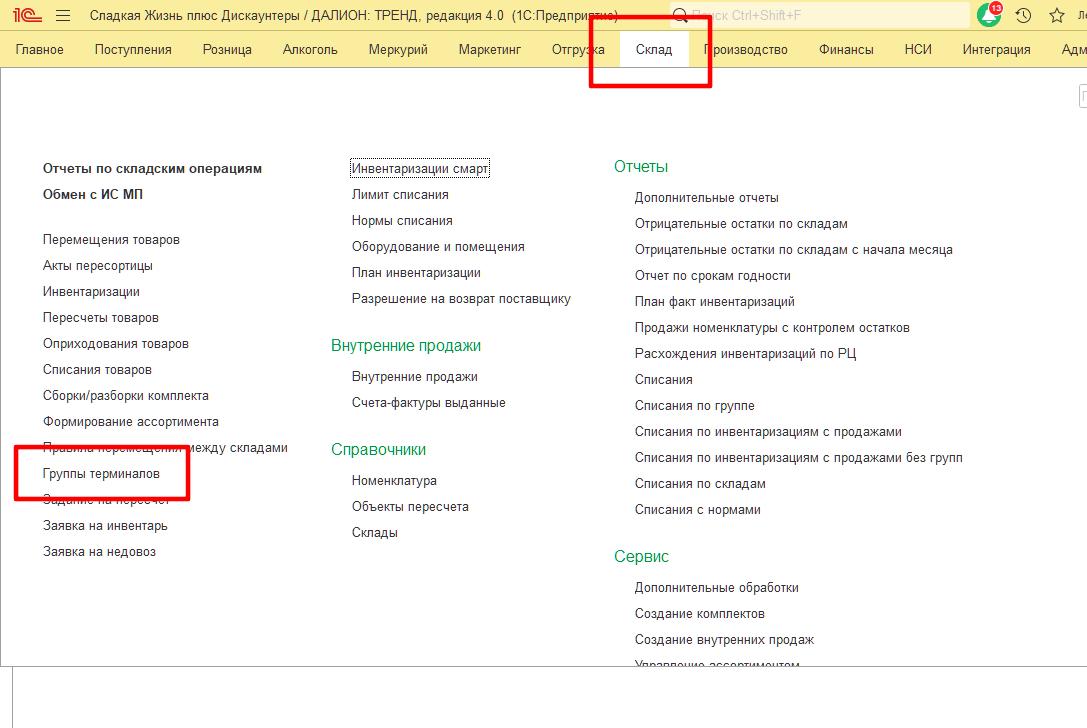The width and height of the screenshot is (1087, 728).
Task: Select the Финансы section tab
Action: (x=846, y=49)
